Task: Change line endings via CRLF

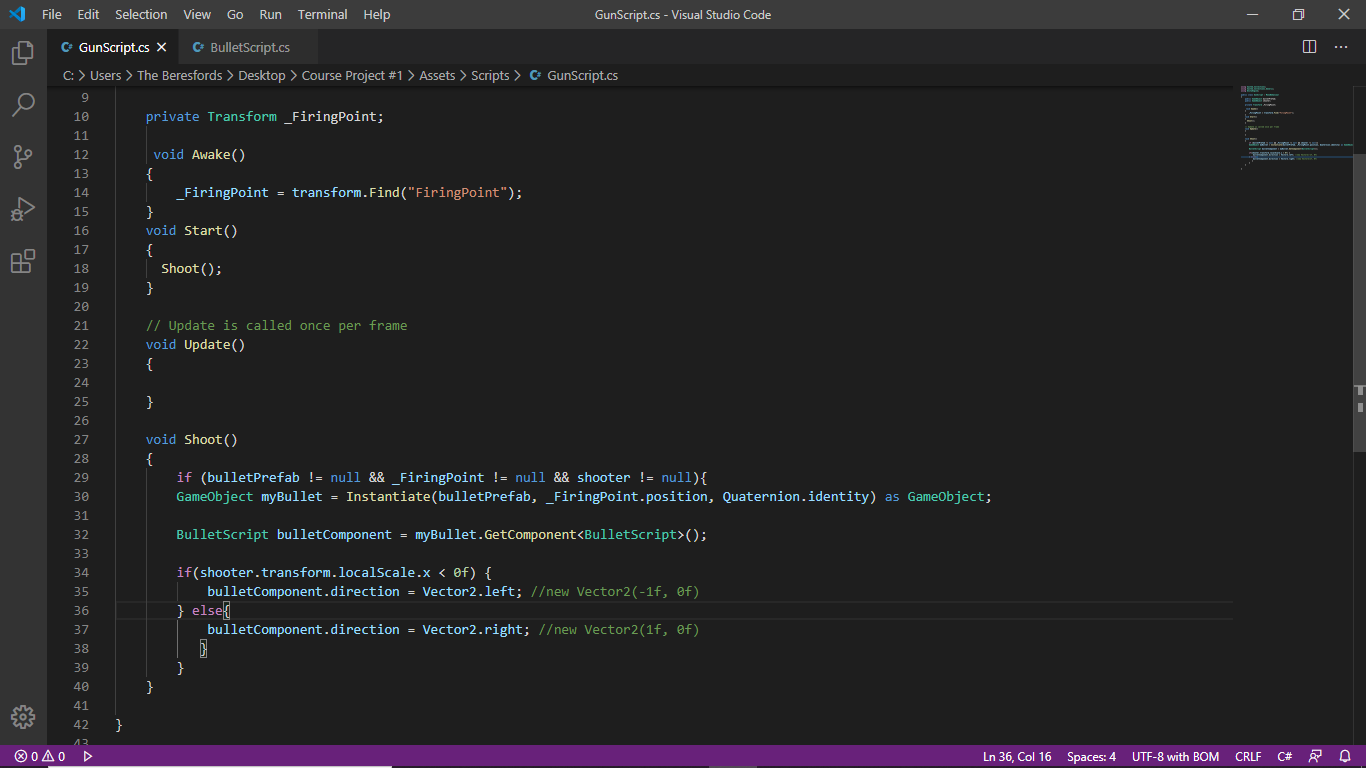Action: pos(1248,757)
